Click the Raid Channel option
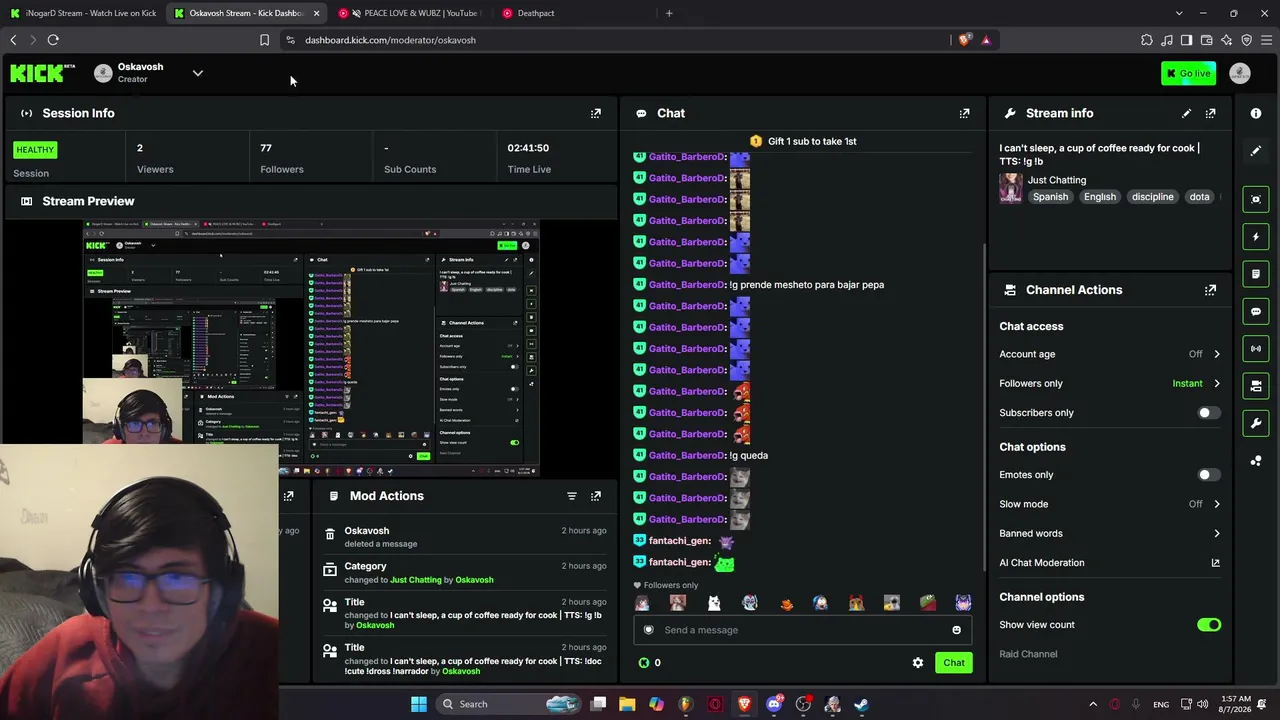 coord(1028,654)
